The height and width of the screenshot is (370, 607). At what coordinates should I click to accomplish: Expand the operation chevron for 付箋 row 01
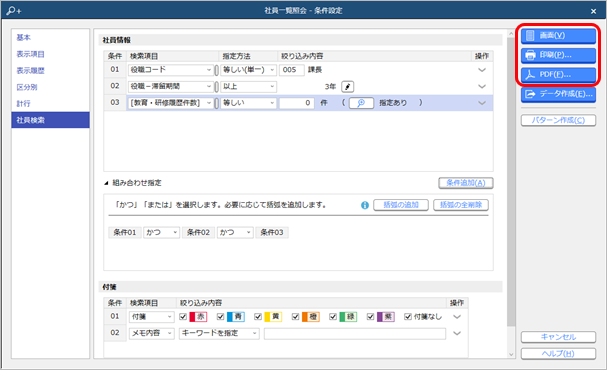point(457,317)
